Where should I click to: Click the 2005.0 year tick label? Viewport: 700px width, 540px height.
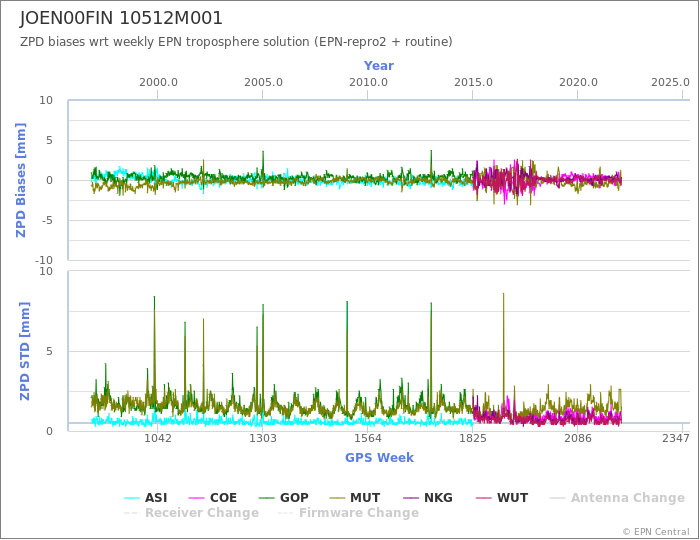[x=263, y=83]
